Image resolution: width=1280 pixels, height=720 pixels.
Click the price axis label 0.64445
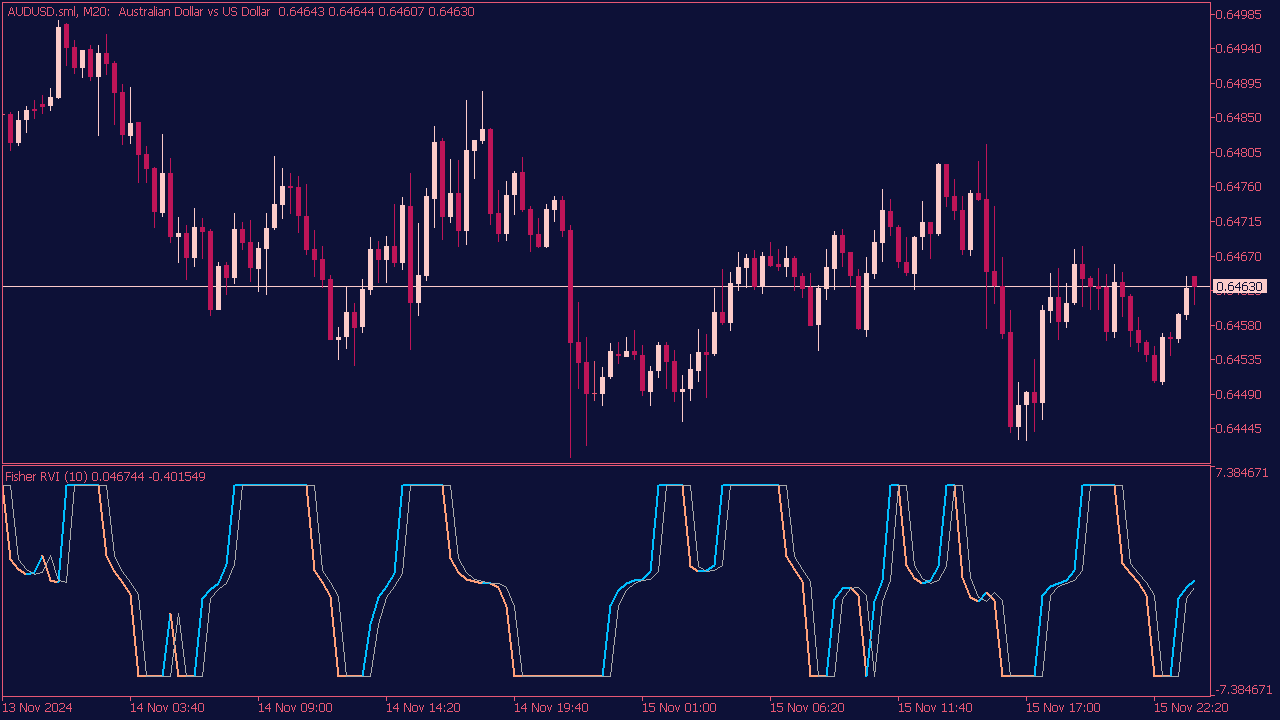click(1237, 429)
